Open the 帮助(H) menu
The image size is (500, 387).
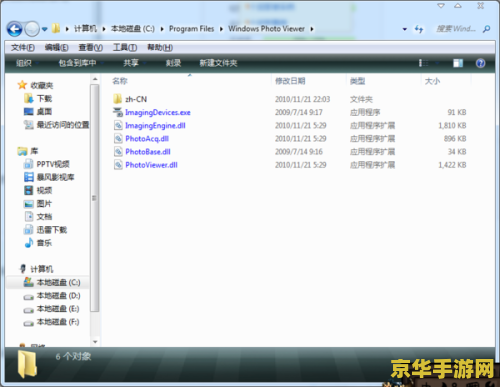[160, 48]
